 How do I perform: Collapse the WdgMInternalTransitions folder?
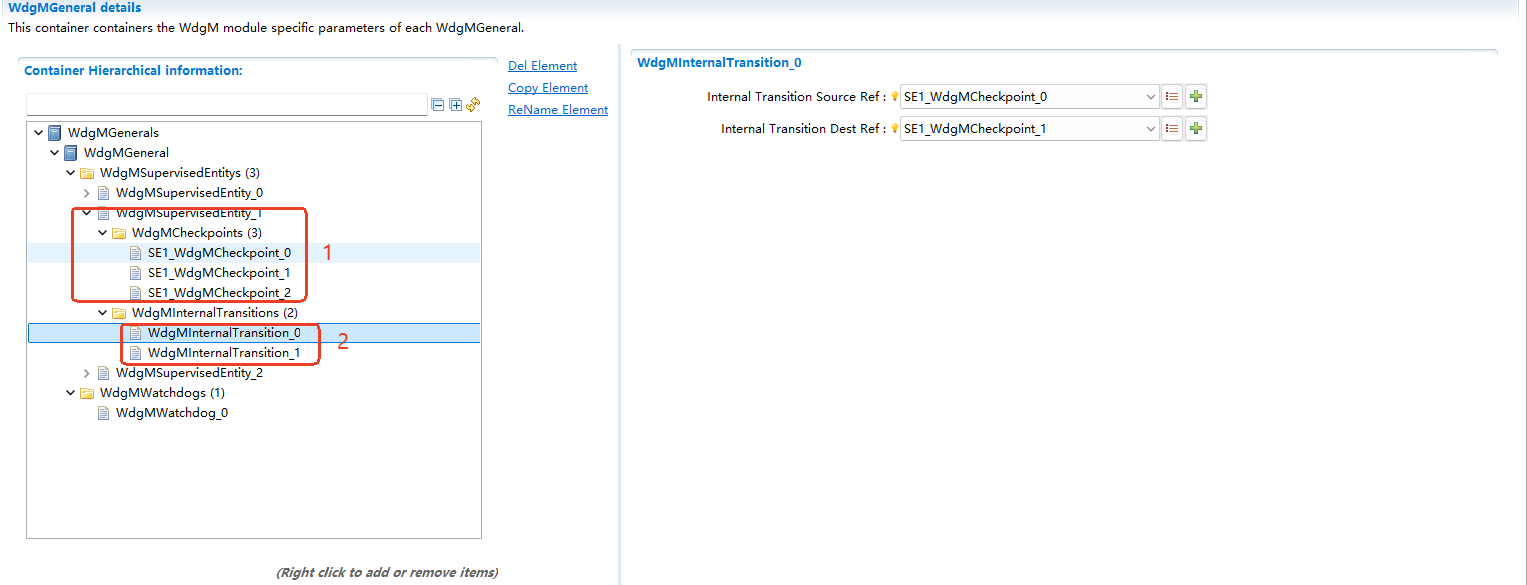103,313
